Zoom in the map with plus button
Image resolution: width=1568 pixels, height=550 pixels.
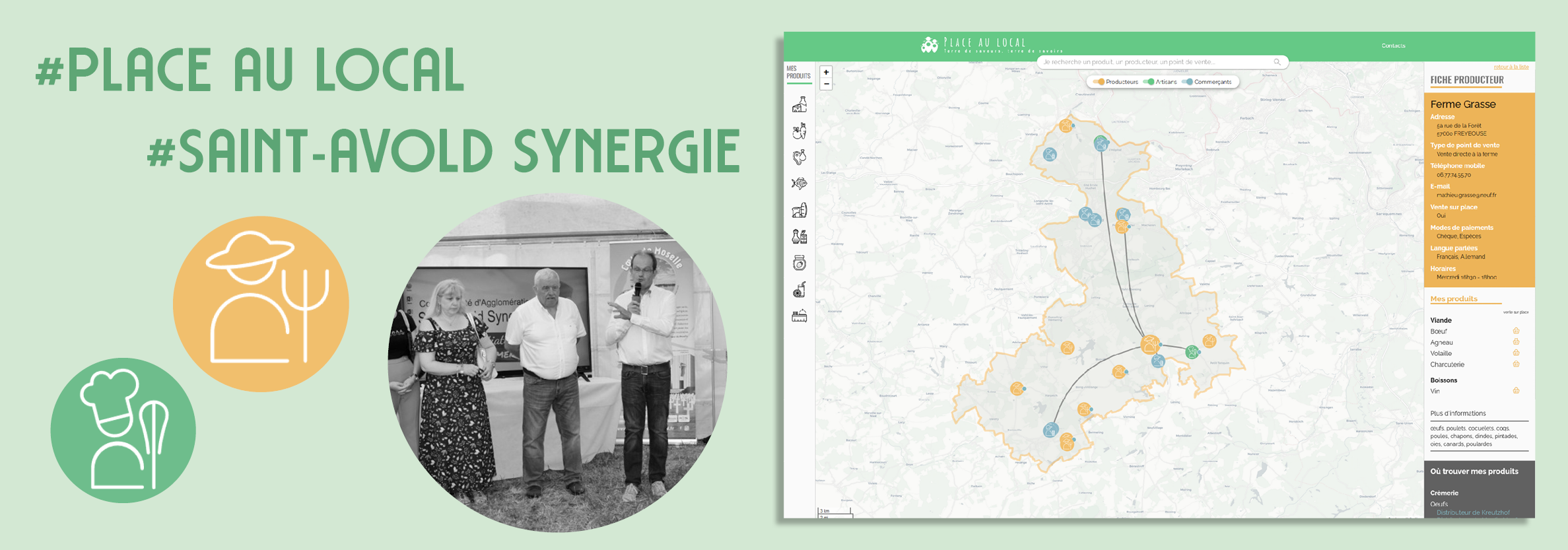(826, 73)
